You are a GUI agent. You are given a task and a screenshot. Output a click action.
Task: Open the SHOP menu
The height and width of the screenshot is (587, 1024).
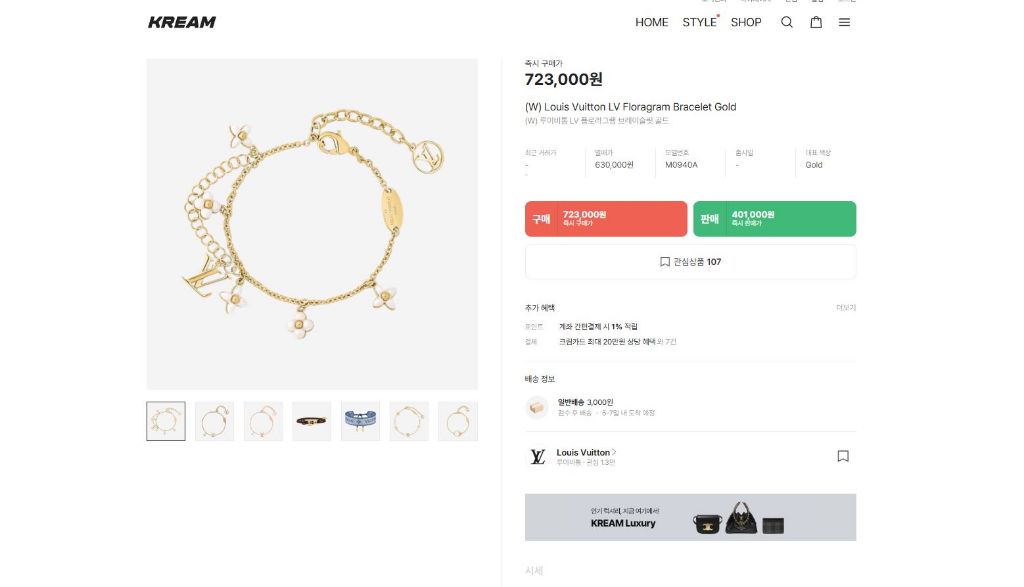tap(746, 22)
